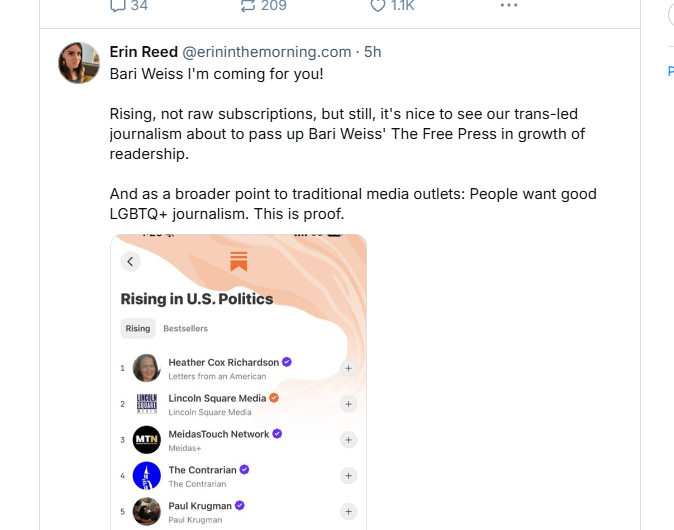The image size is (674, 530).
Task: Like the post with 1.1K likes
Action: point(378,5)
